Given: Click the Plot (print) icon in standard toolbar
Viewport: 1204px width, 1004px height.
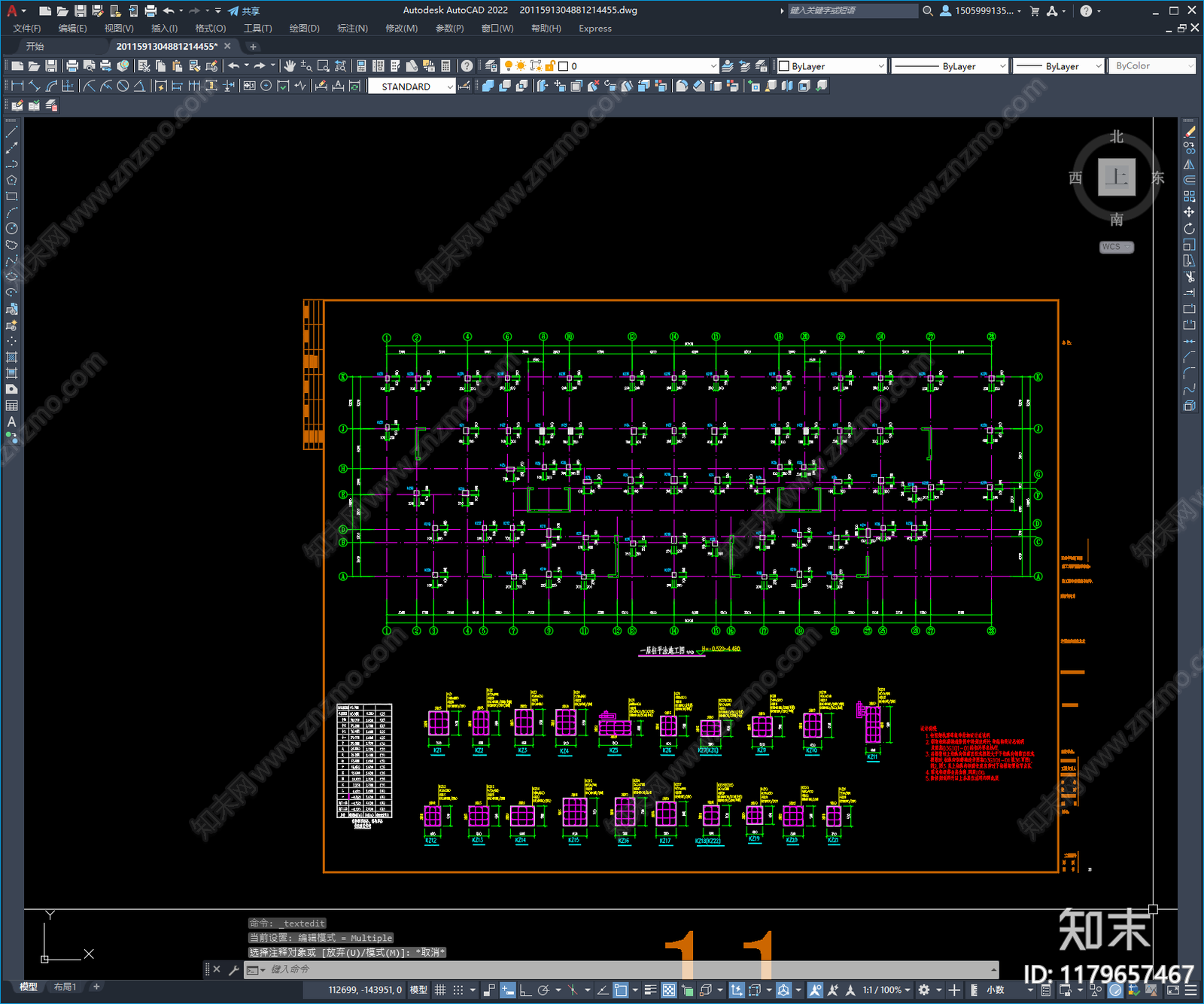Looking at the screenshot, I should coord(72,66).
